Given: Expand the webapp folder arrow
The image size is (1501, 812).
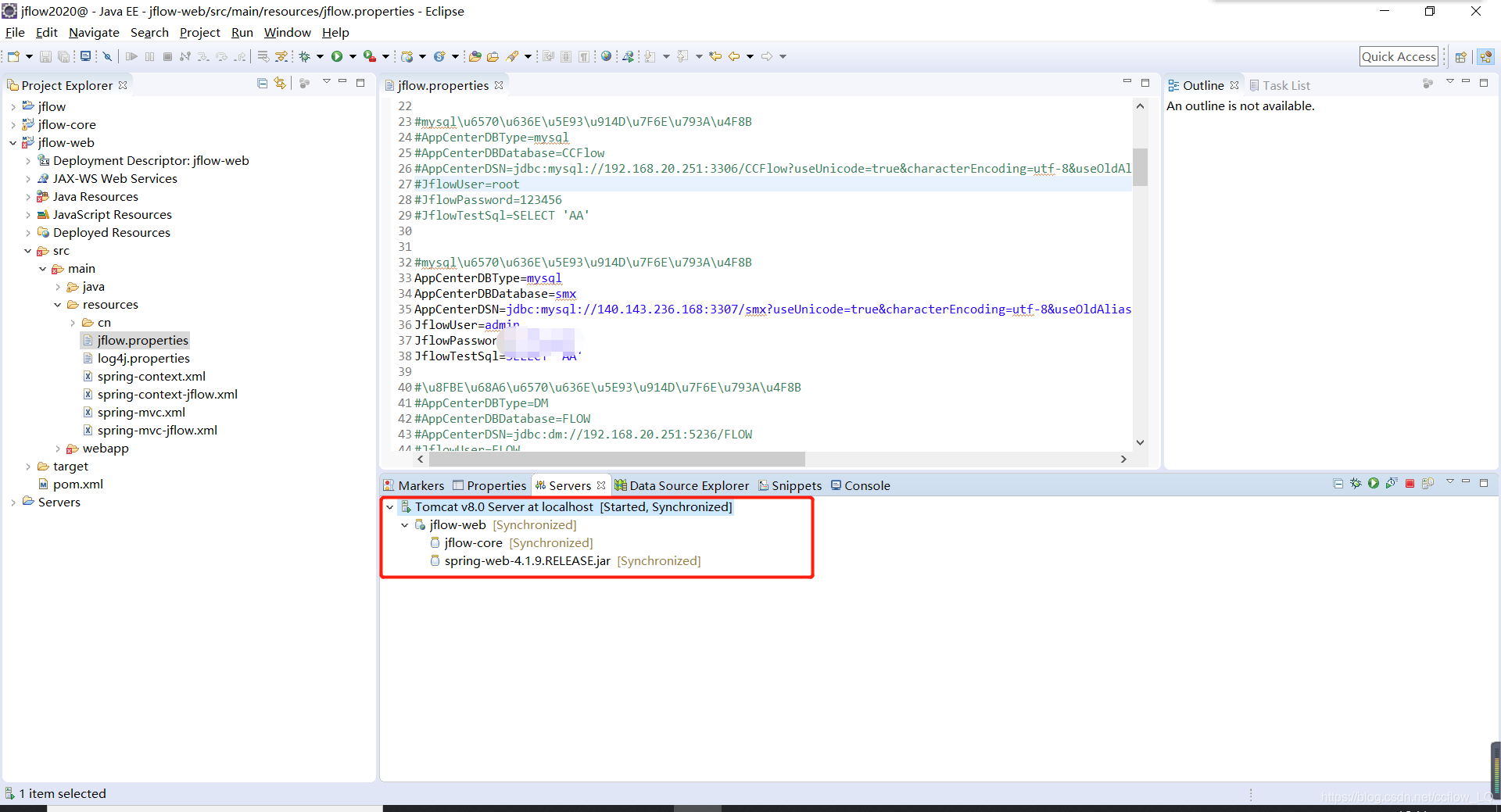Looking at the screenshot, I should pos(58,449).
